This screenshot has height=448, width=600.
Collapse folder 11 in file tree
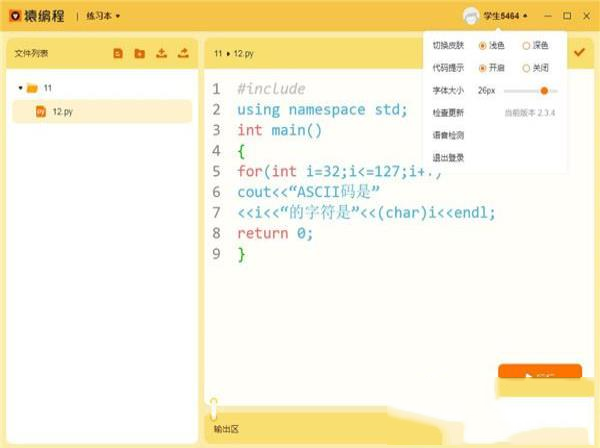tap(21, 88)
